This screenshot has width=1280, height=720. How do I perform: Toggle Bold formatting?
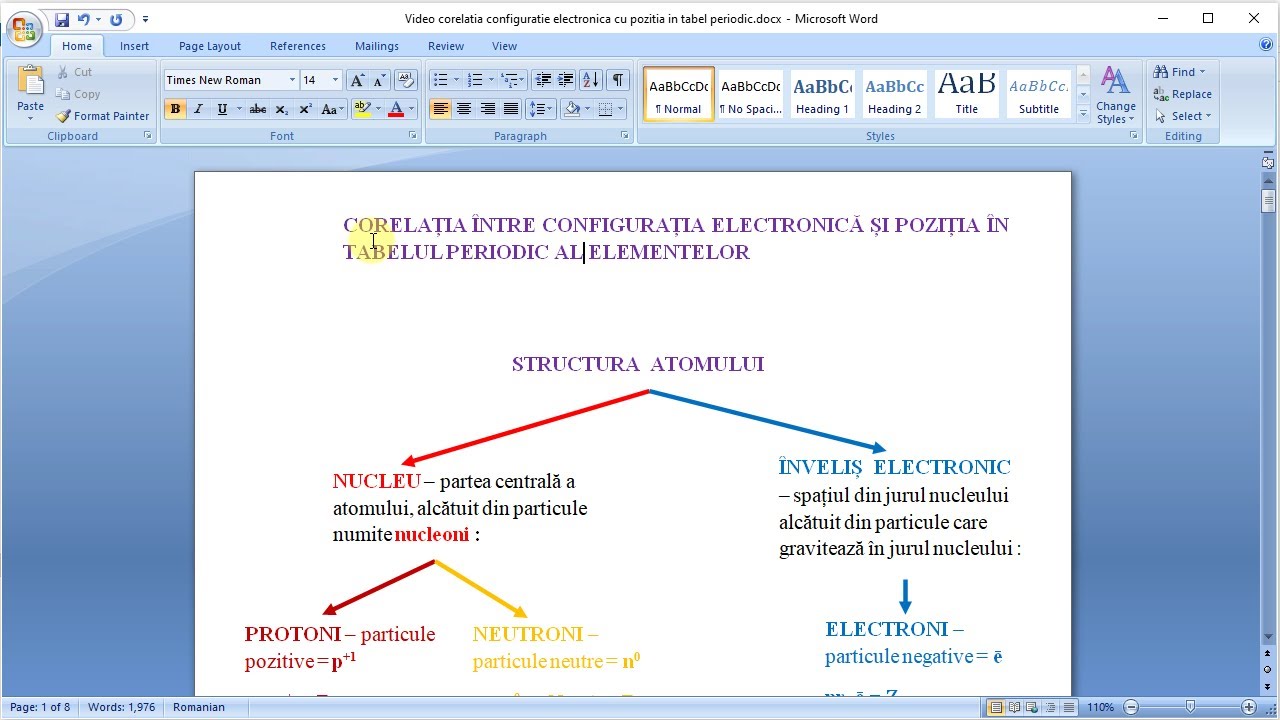(176, 109)
